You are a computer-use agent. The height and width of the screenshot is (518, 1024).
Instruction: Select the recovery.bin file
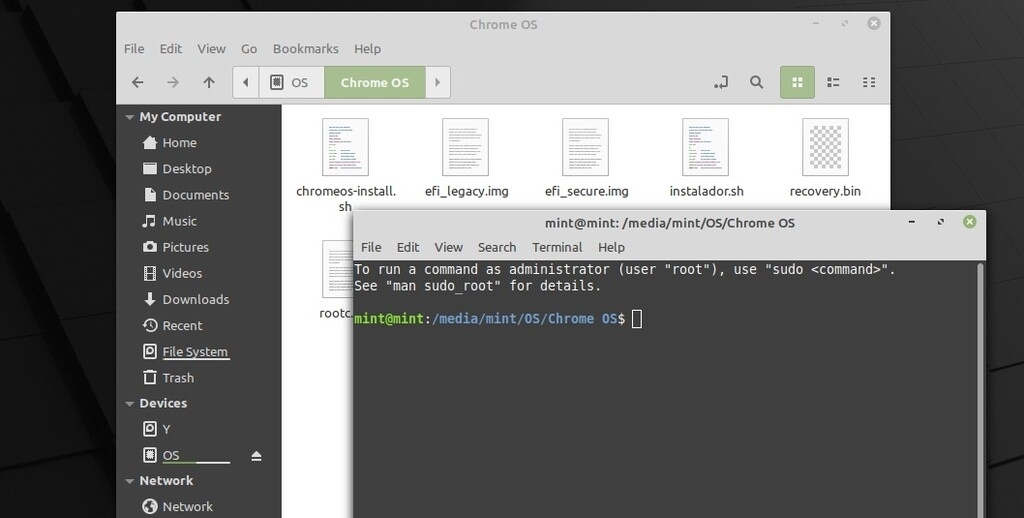[825, 158]
